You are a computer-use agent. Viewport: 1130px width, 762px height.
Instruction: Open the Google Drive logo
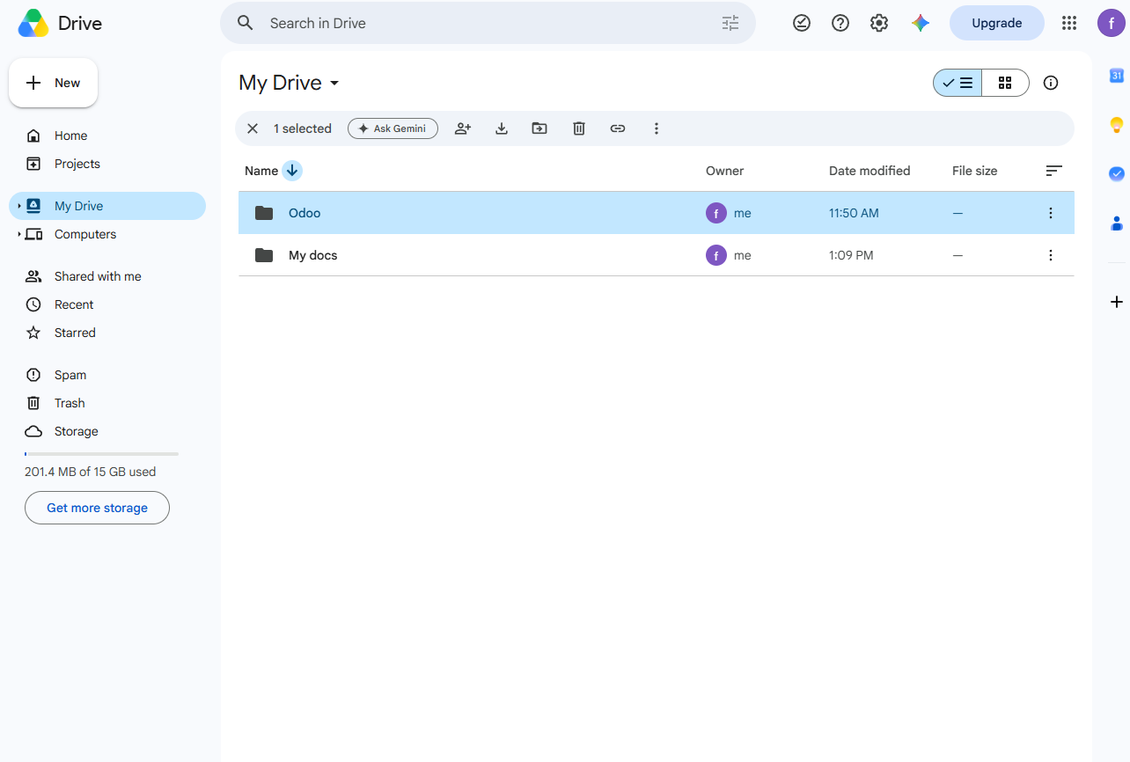pos(33,23)
